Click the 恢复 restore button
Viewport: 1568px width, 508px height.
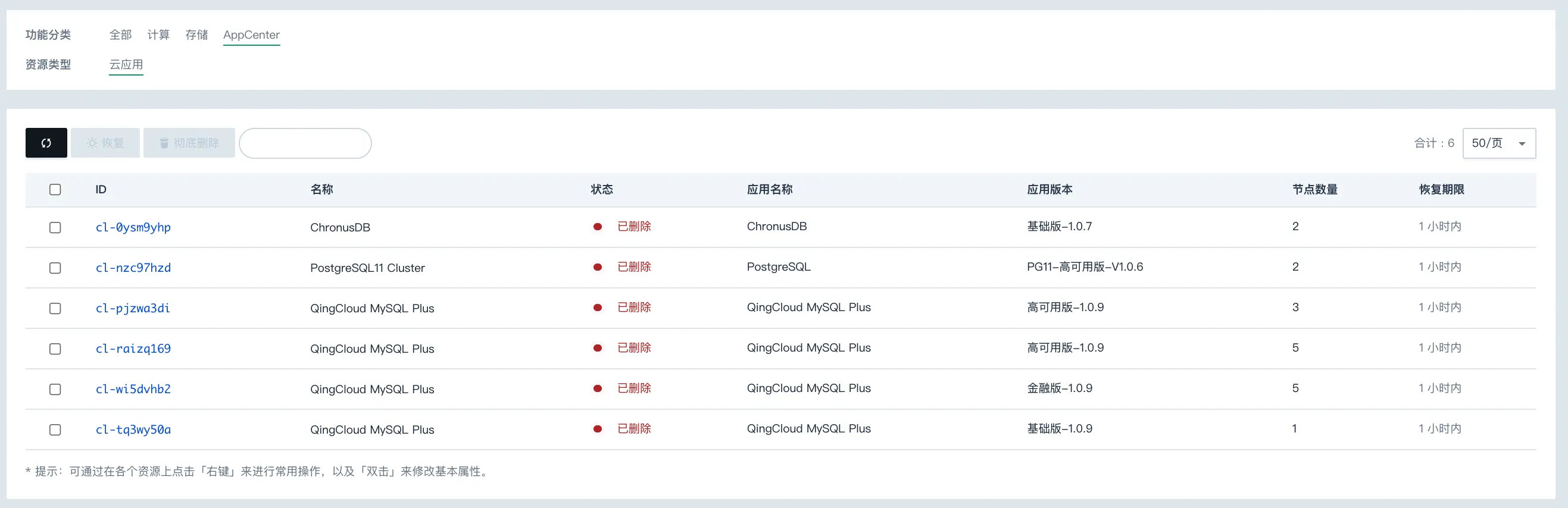click(x=105, y=143)
